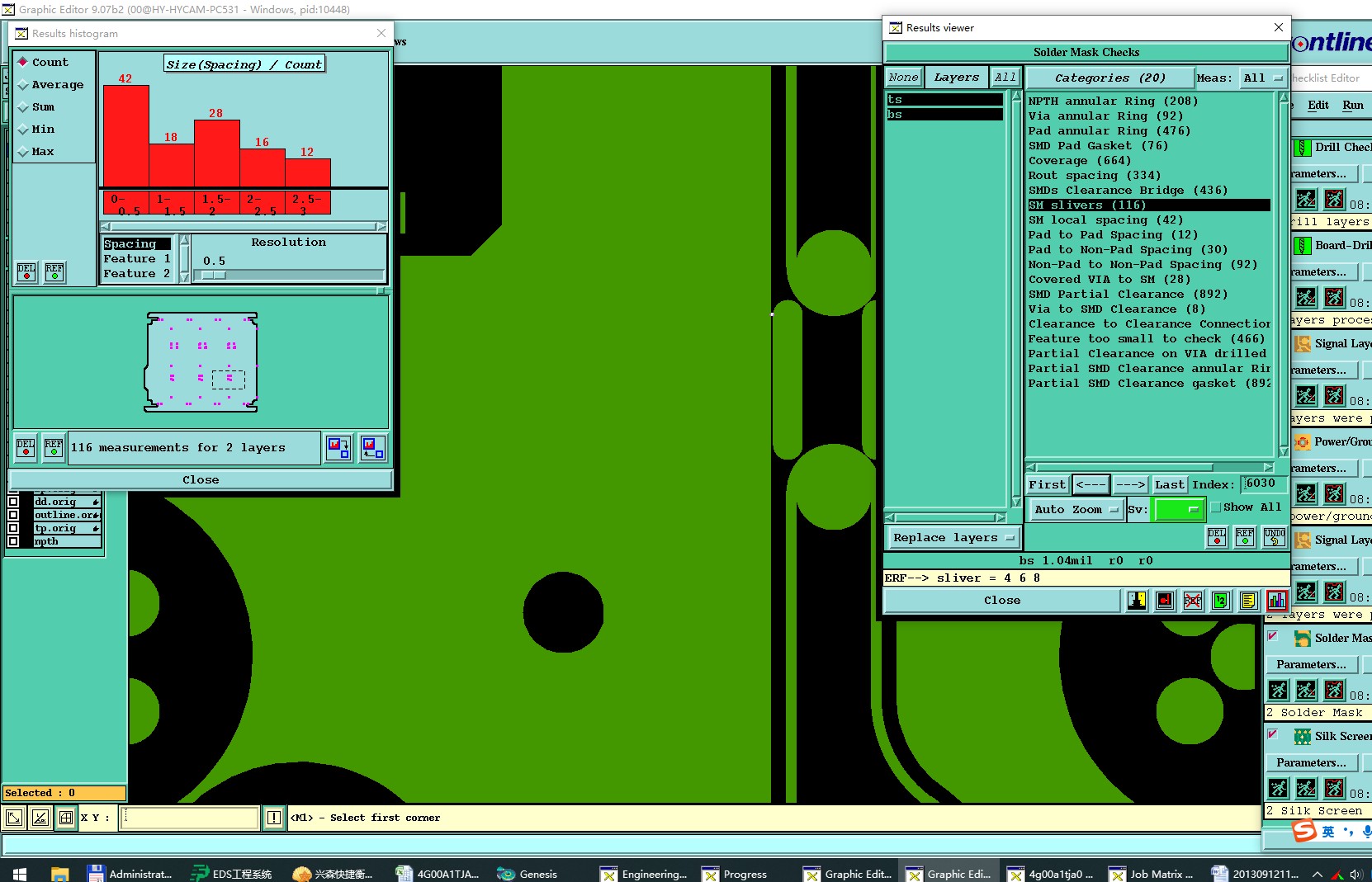Viewport: 1372px width, 882px height.
Task: Click the yellow-black figure icon in Results viewer
Action: coord(1137,601)
